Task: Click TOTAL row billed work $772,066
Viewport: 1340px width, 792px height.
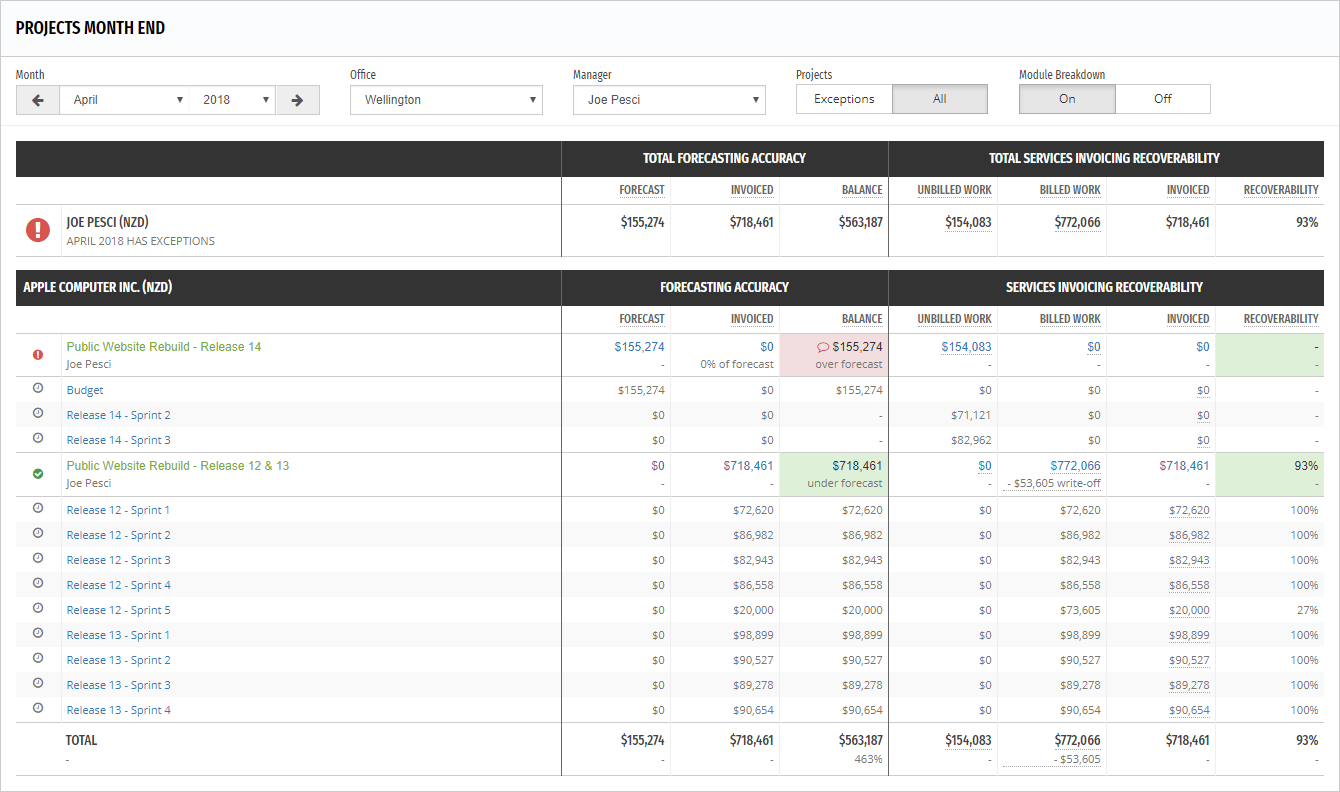Action: click(x=1077, y=741)
